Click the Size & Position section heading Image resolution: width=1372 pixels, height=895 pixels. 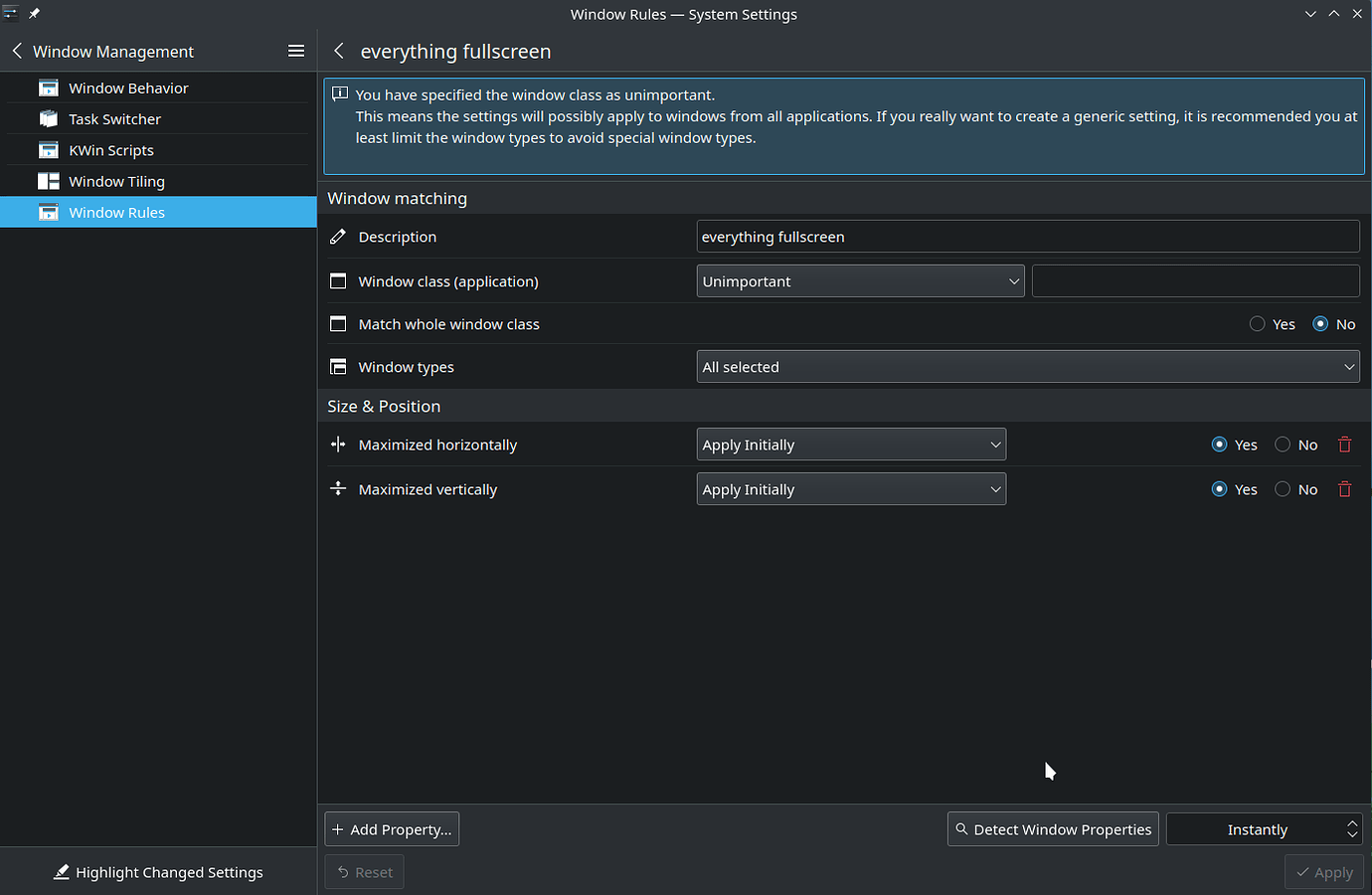tap(384, 406)
